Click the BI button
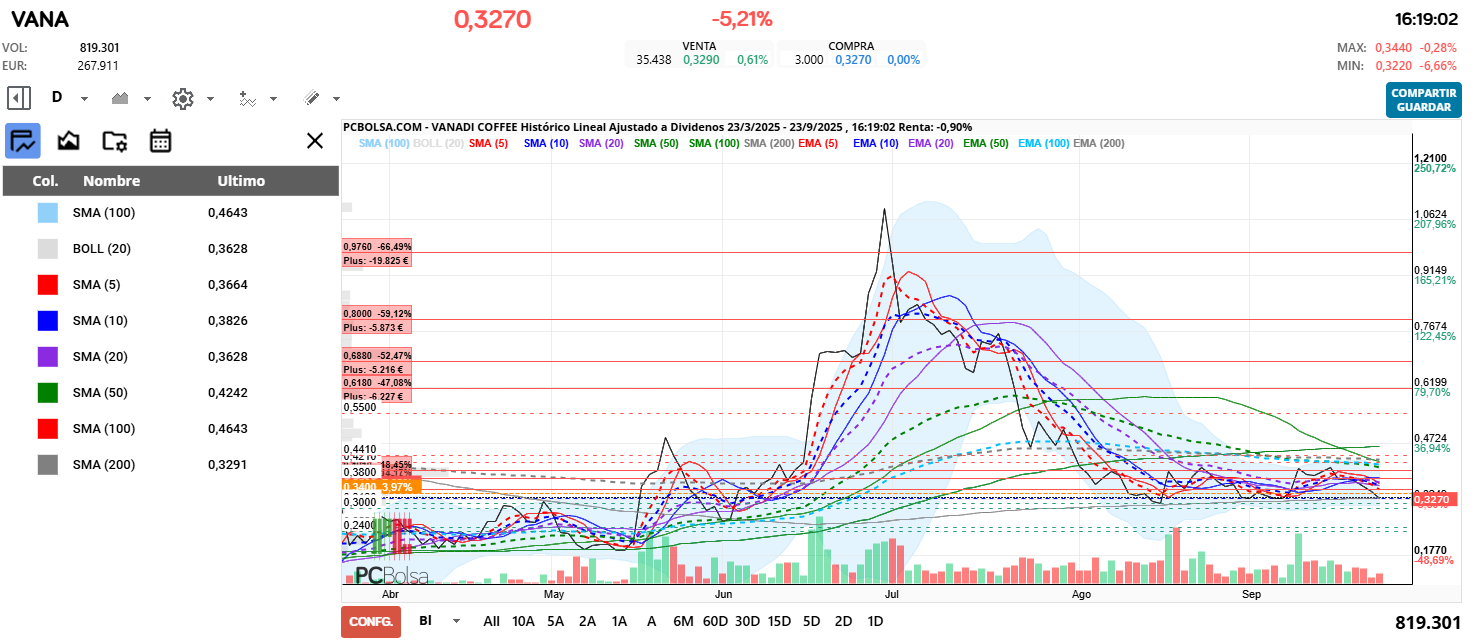 (425, 621)
